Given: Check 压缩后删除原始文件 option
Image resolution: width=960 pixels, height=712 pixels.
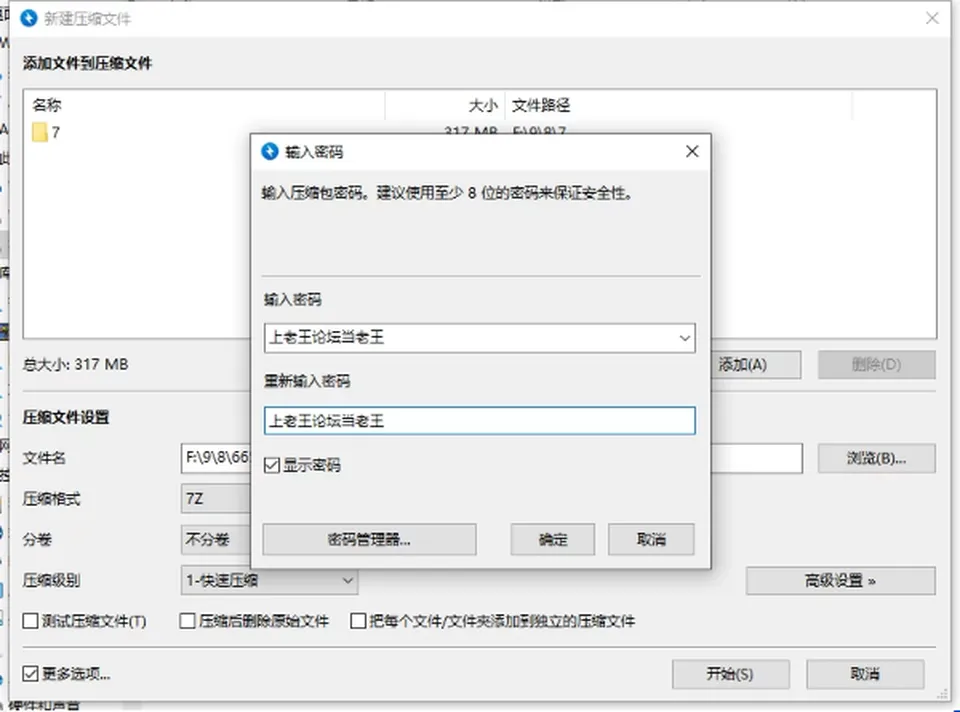Looking at the screenshot, I should 187,621.
